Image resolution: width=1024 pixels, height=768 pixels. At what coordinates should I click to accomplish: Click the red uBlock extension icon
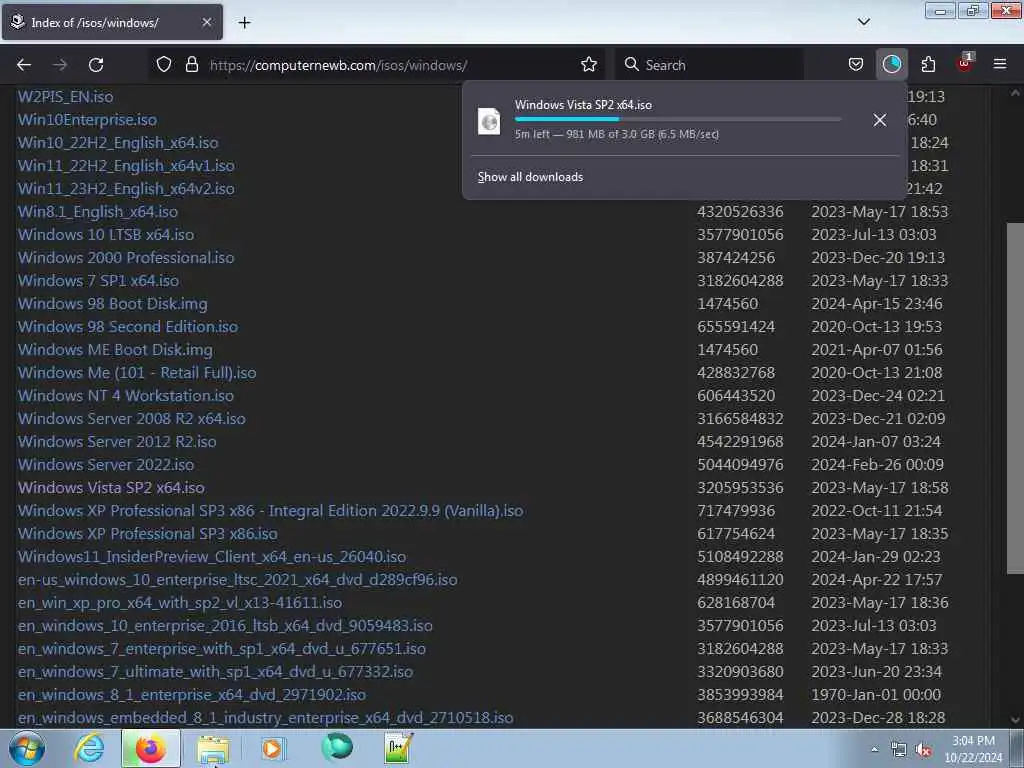coord(965,63)
